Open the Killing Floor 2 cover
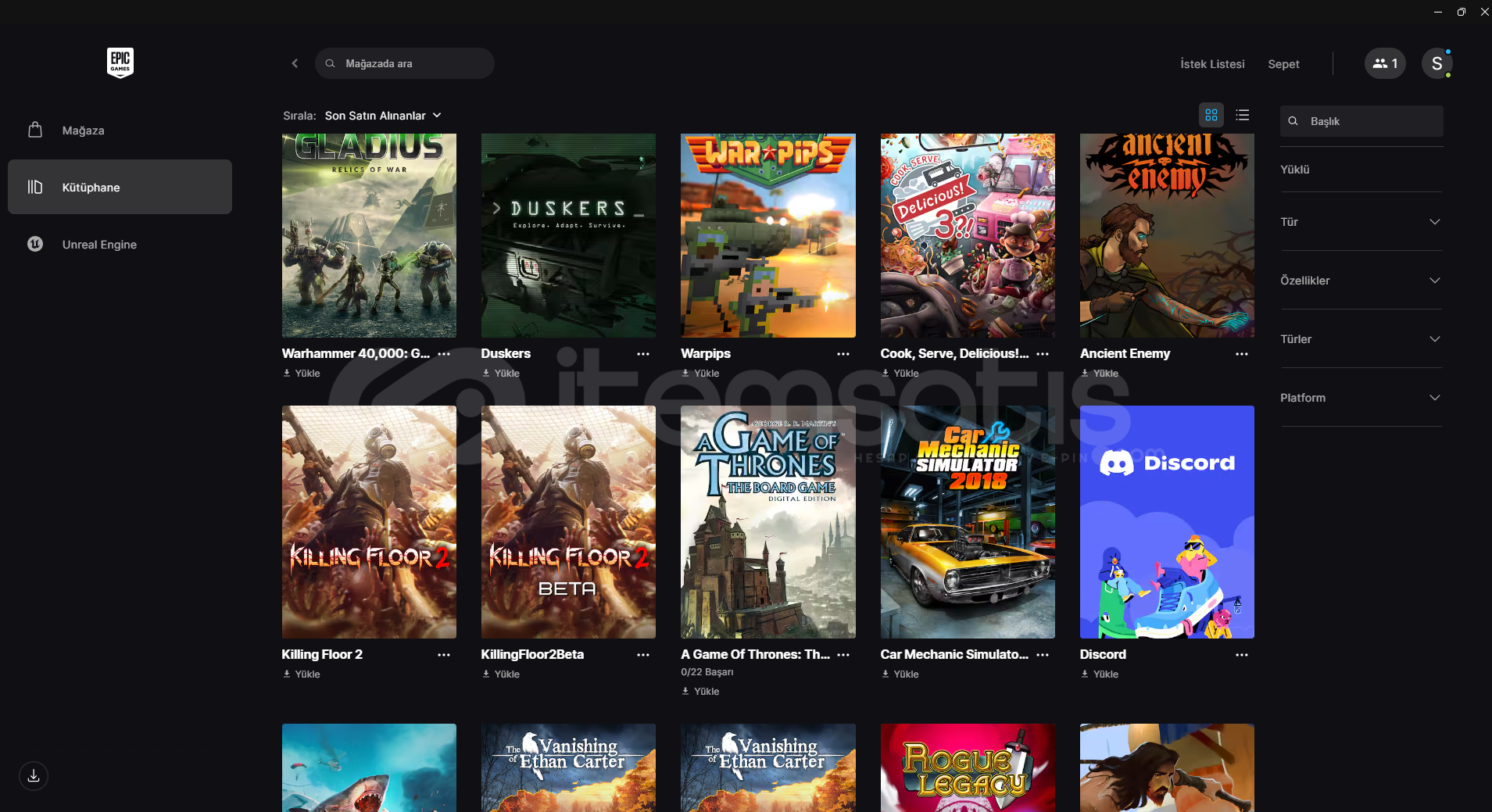1492x812 pixels. click(x=369, y=522)
